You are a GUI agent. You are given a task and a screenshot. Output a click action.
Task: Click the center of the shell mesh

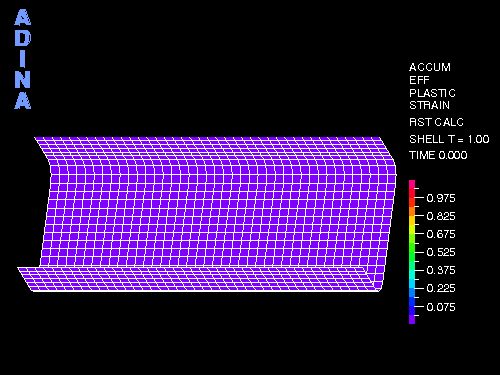click(x=213, y=213)
